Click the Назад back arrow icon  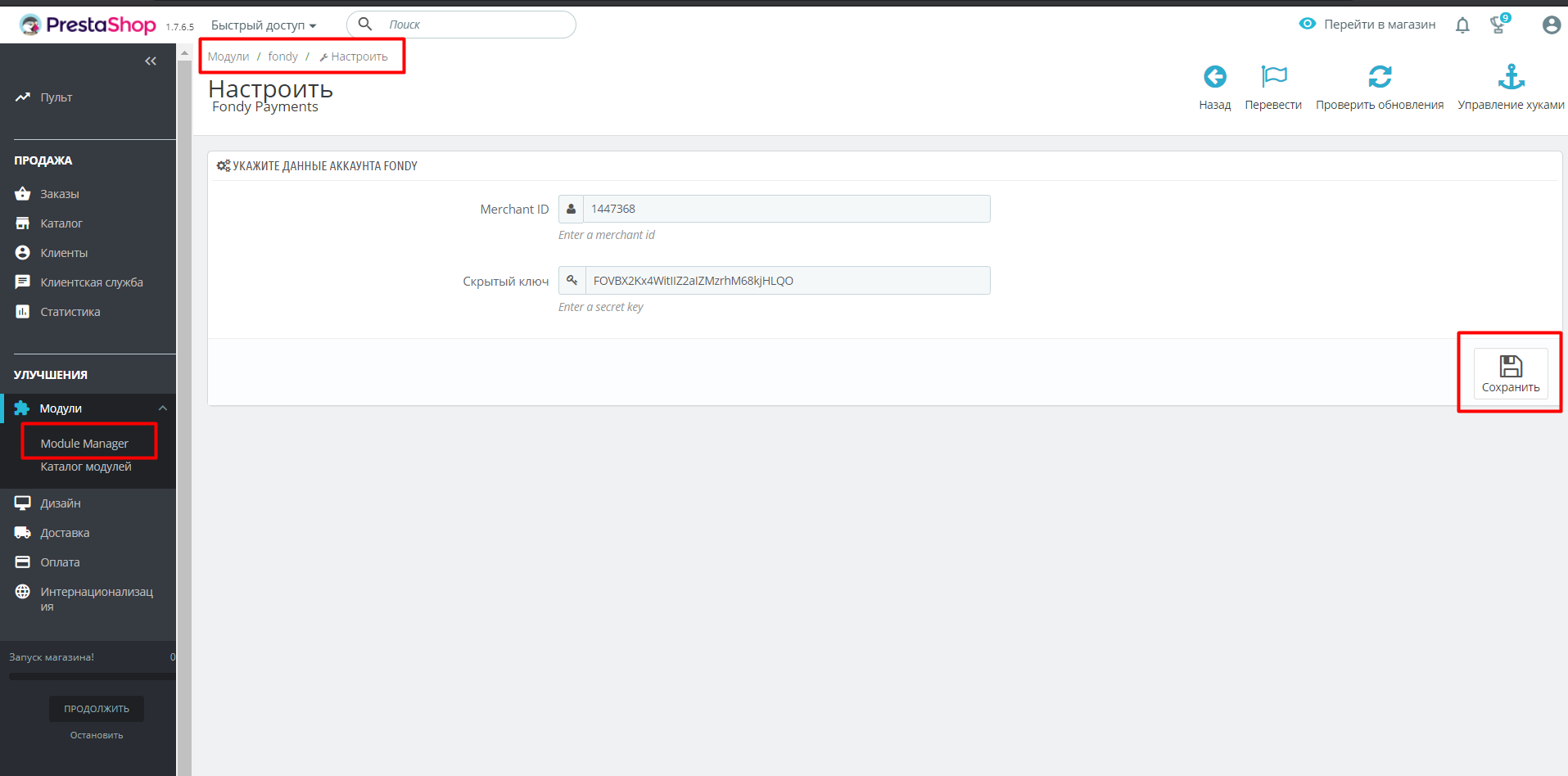pyautogui.click(x=1215, y=77)
